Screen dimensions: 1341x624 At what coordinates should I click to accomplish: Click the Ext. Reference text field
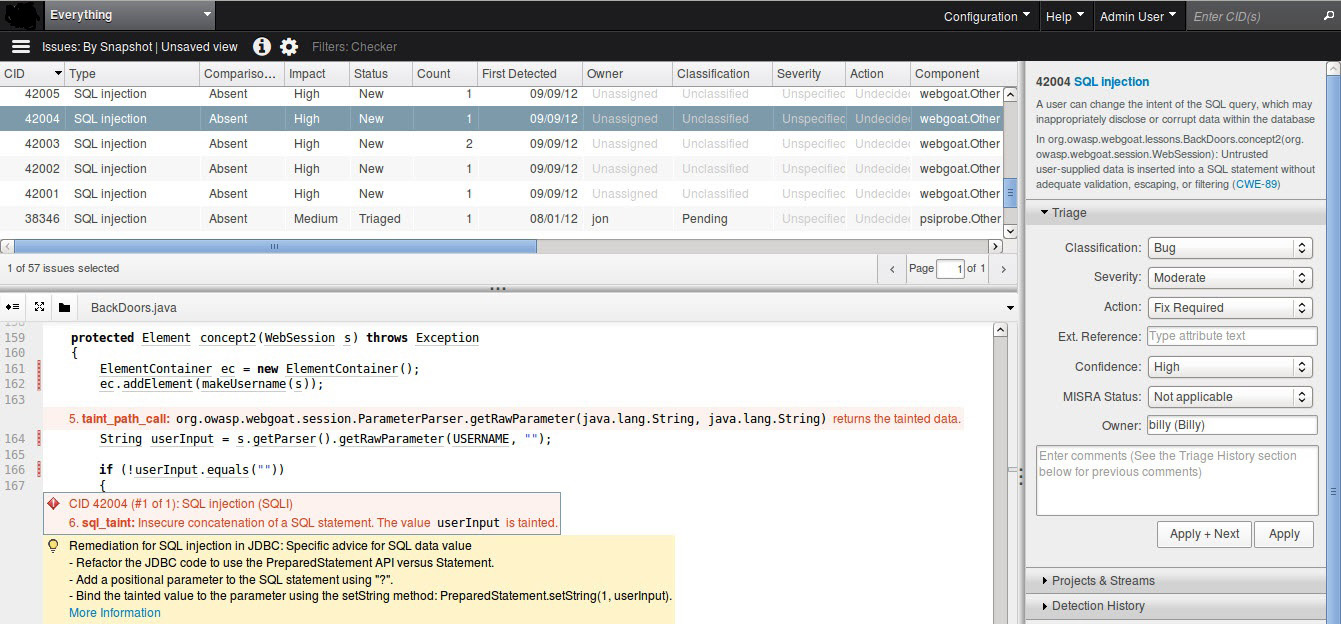click(x=1232, y=337)
